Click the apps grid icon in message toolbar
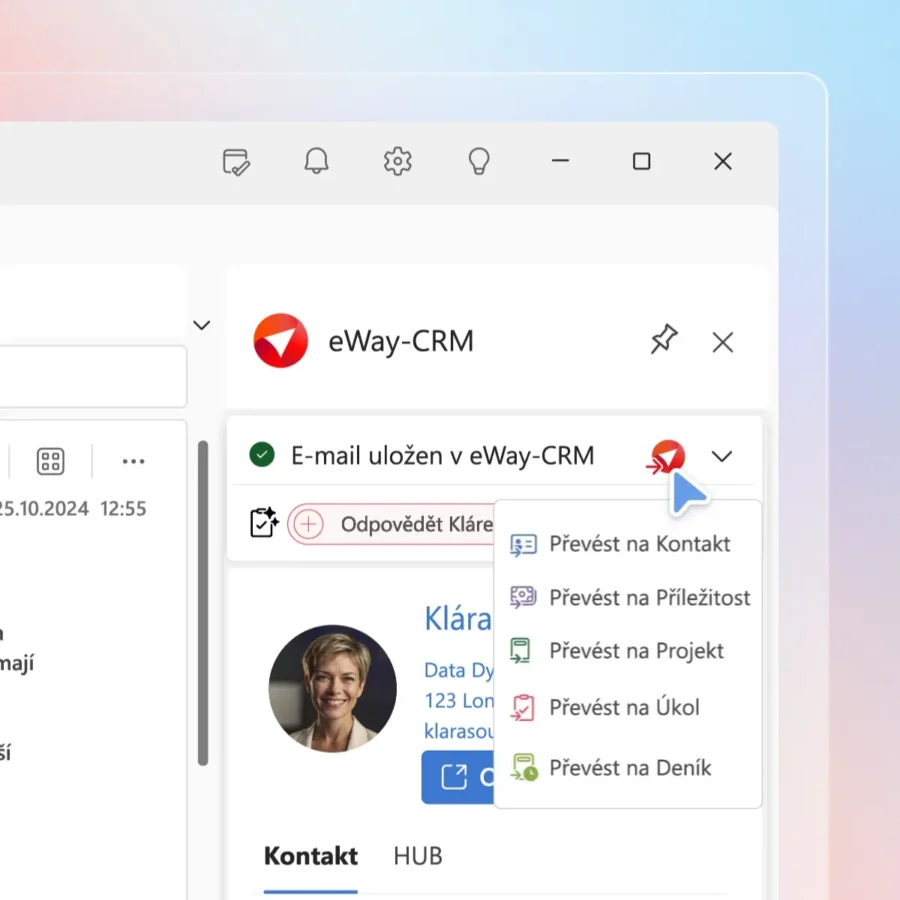The width and height of the screenshot is (900, 900). [x=51, y=461]
